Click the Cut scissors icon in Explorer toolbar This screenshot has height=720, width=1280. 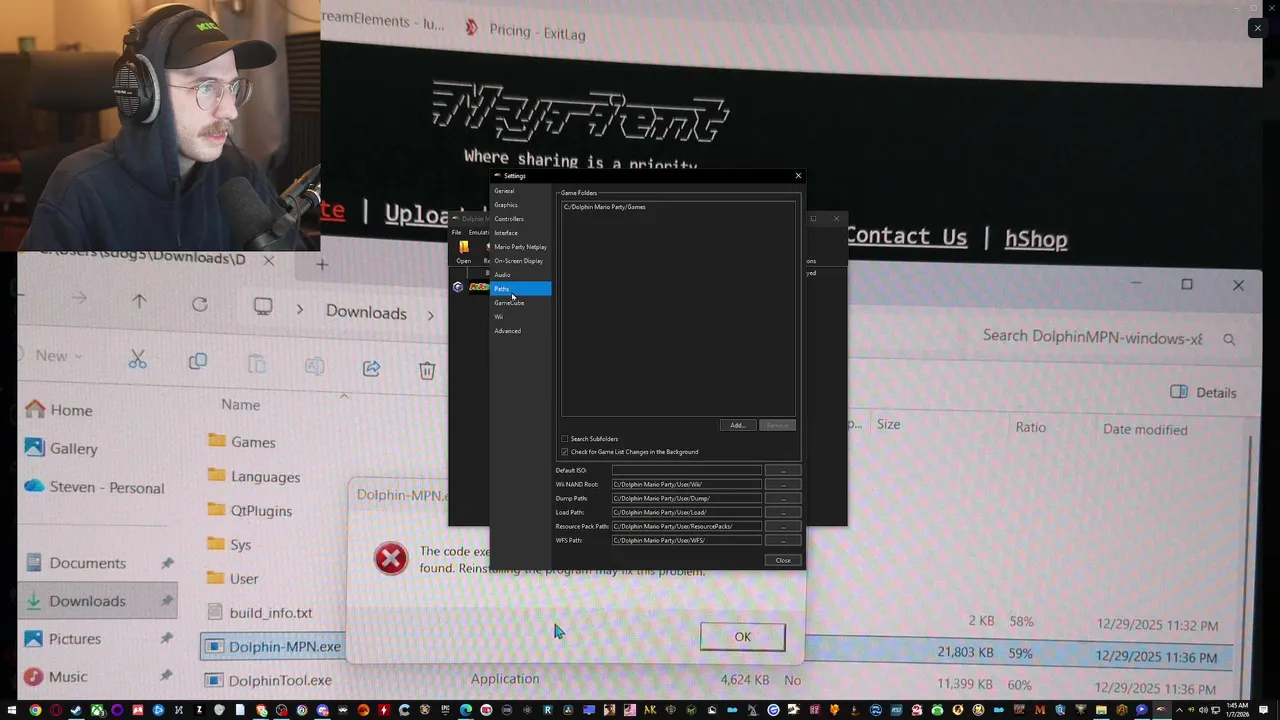[x=138, y=361]
